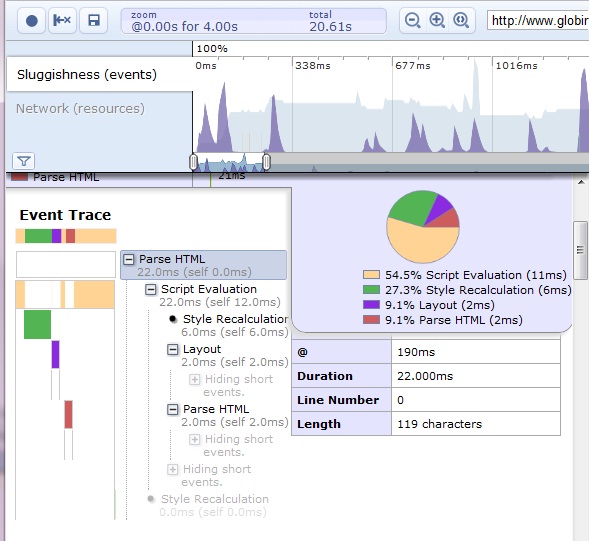The height and width of the screenshot is (541, 589).
Task: Collapse the Layout tree node
Action: pyautogui.click(x=172, y=350)
